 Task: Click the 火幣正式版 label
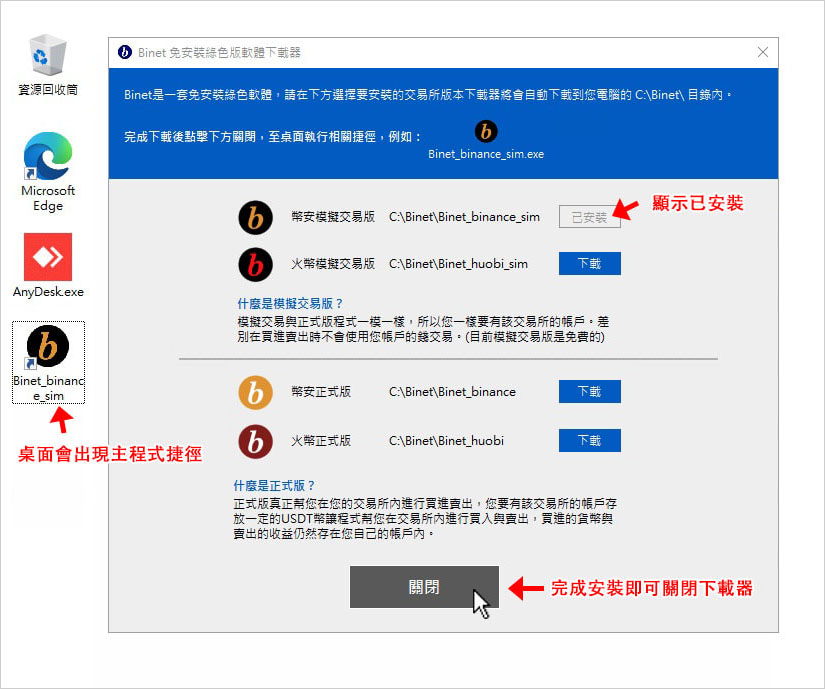(x=321, y=441)
